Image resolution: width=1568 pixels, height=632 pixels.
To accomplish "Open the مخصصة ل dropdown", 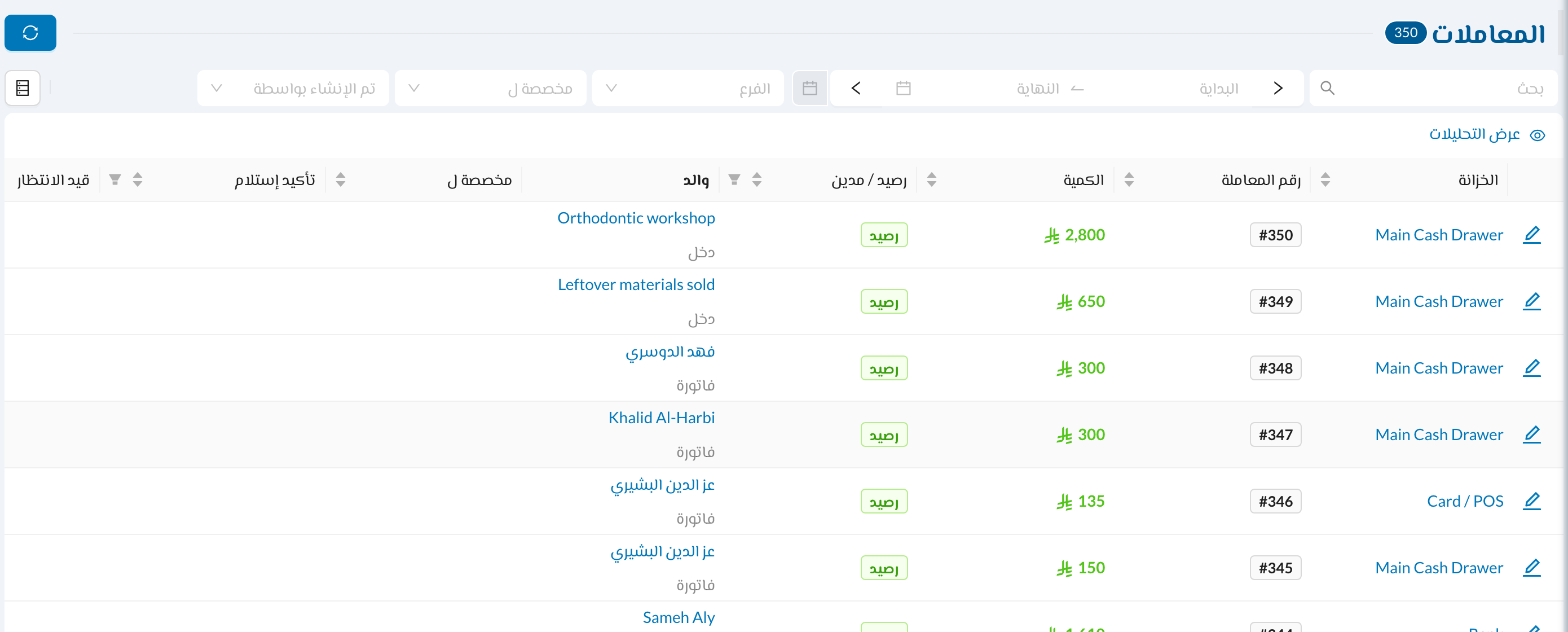I will point(491,88).
